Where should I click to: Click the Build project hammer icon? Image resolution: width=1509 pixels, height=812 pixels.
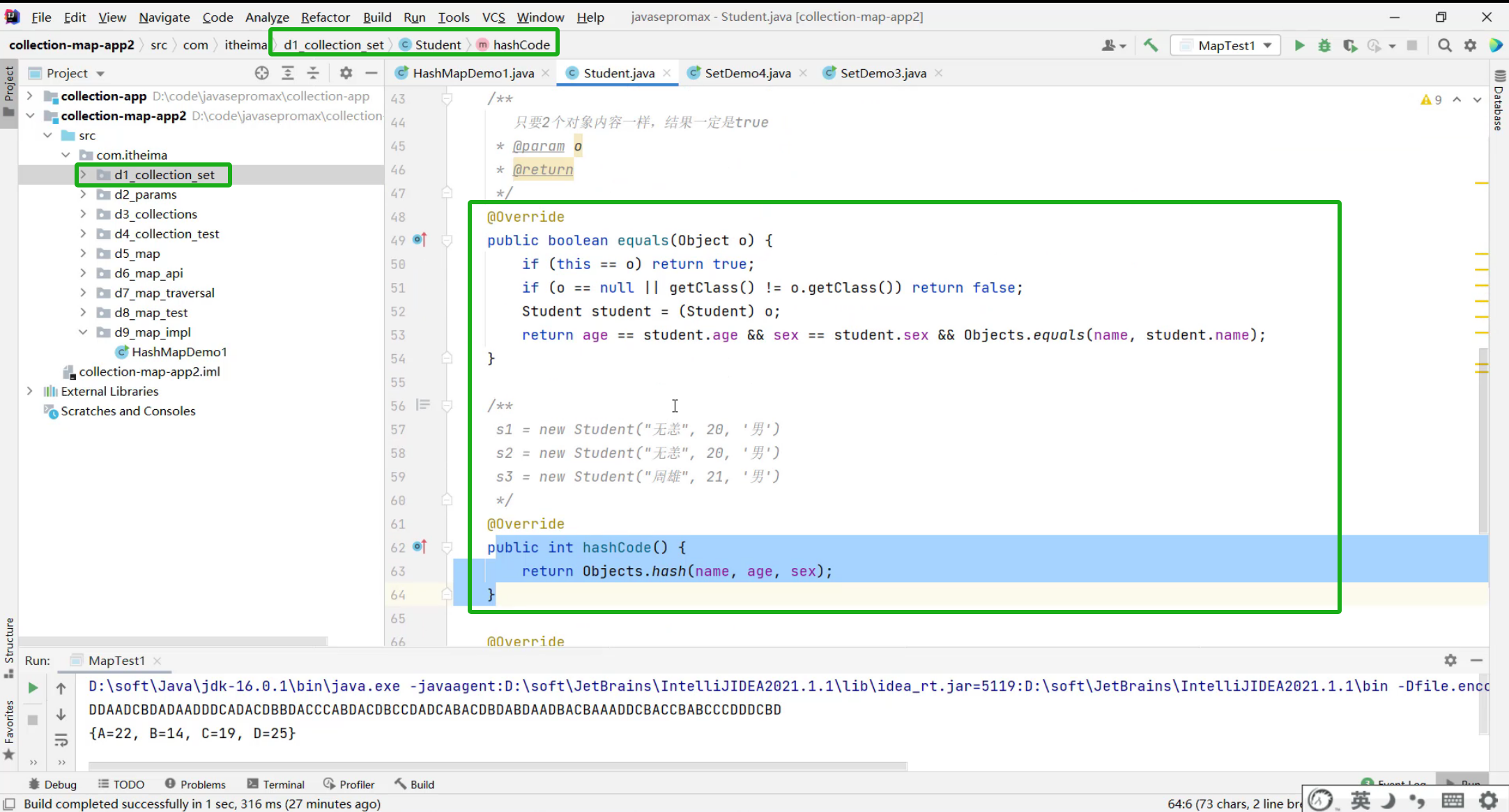(x=1151, y=45)
